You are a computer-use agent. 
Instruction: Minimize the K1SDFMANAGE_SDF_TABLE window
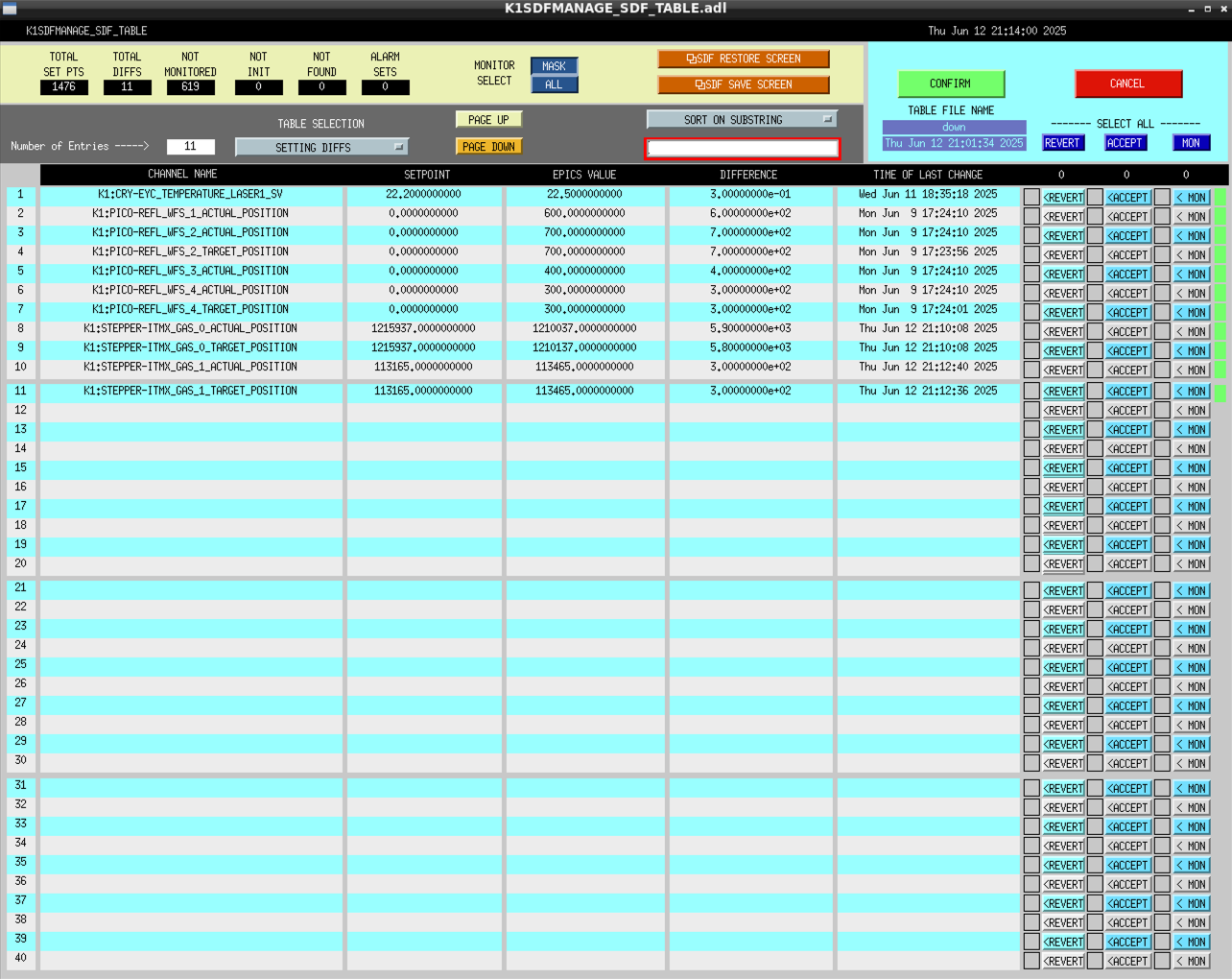pyautogui.click(x=1192, y=9)
